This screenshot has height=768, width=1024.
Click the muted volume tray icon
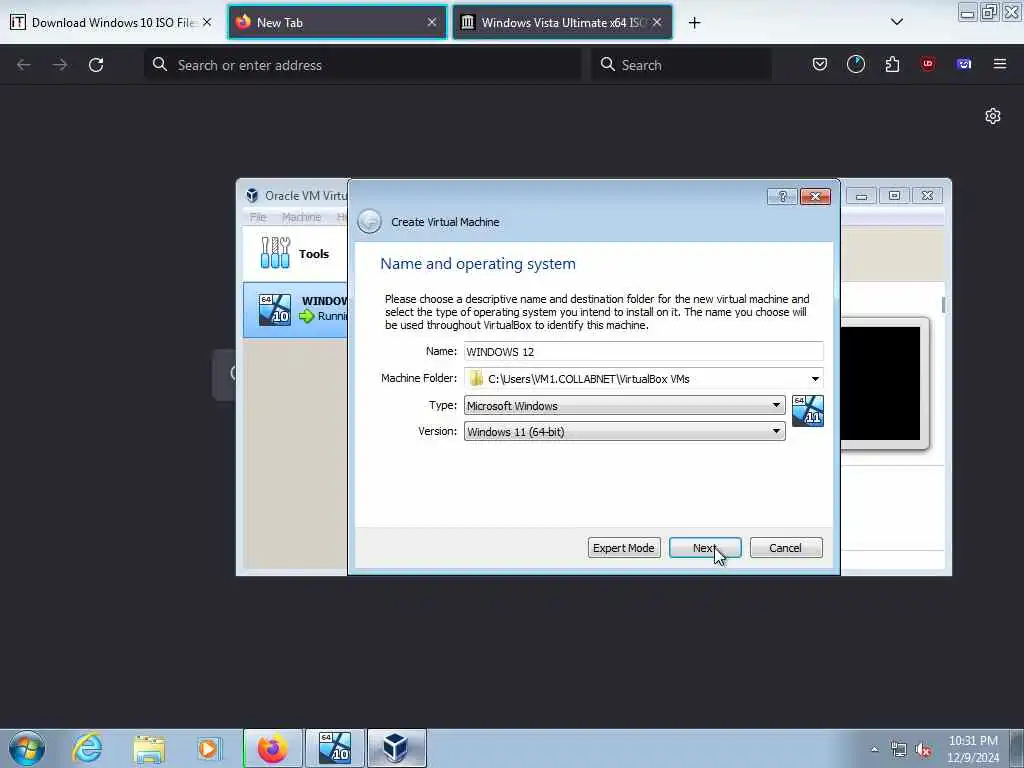pyautogui.click(x=923, y=750)
